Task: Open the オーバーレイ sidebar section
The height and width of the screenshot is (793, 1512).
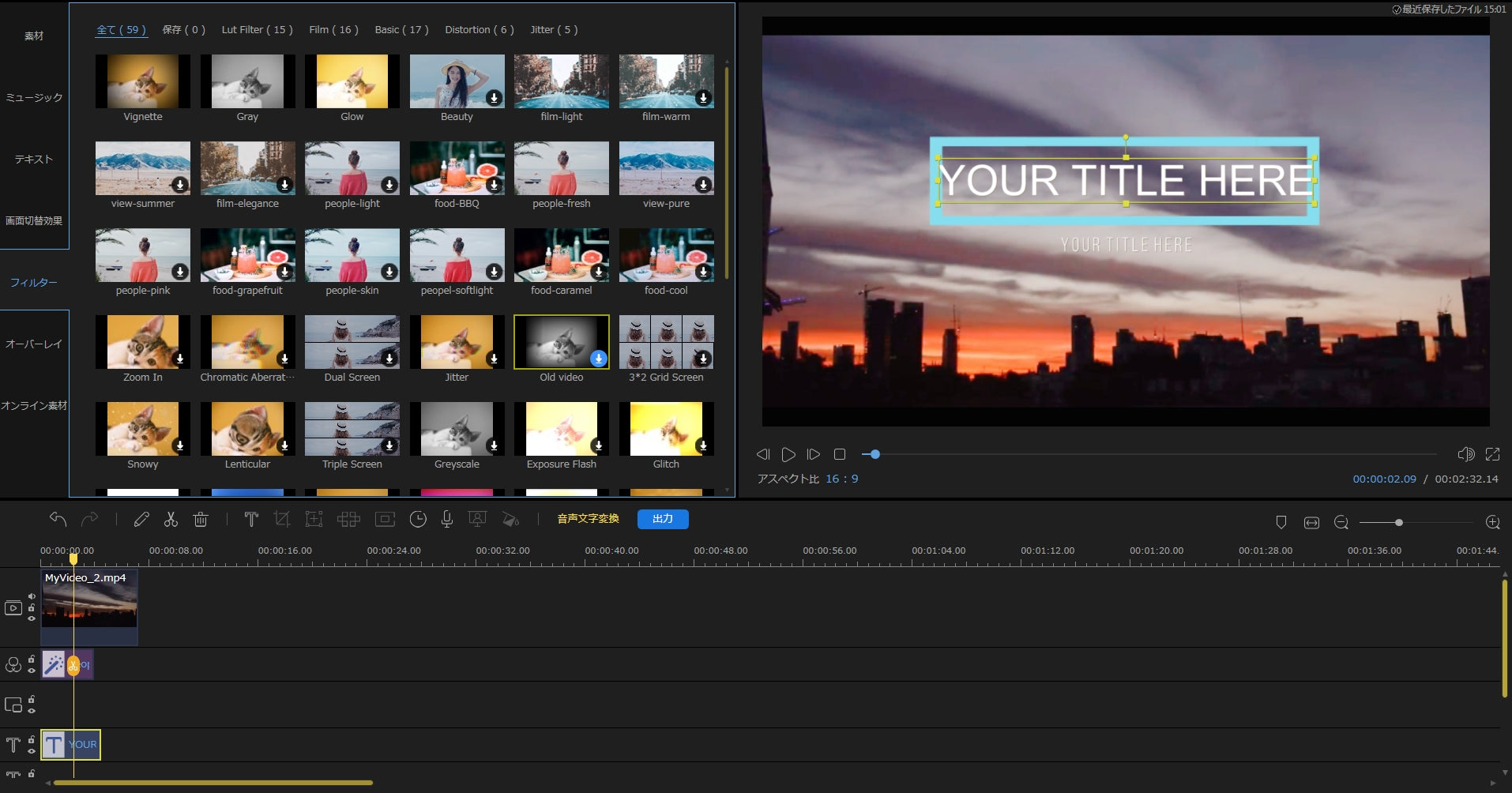Action: (x=34, y=344)
